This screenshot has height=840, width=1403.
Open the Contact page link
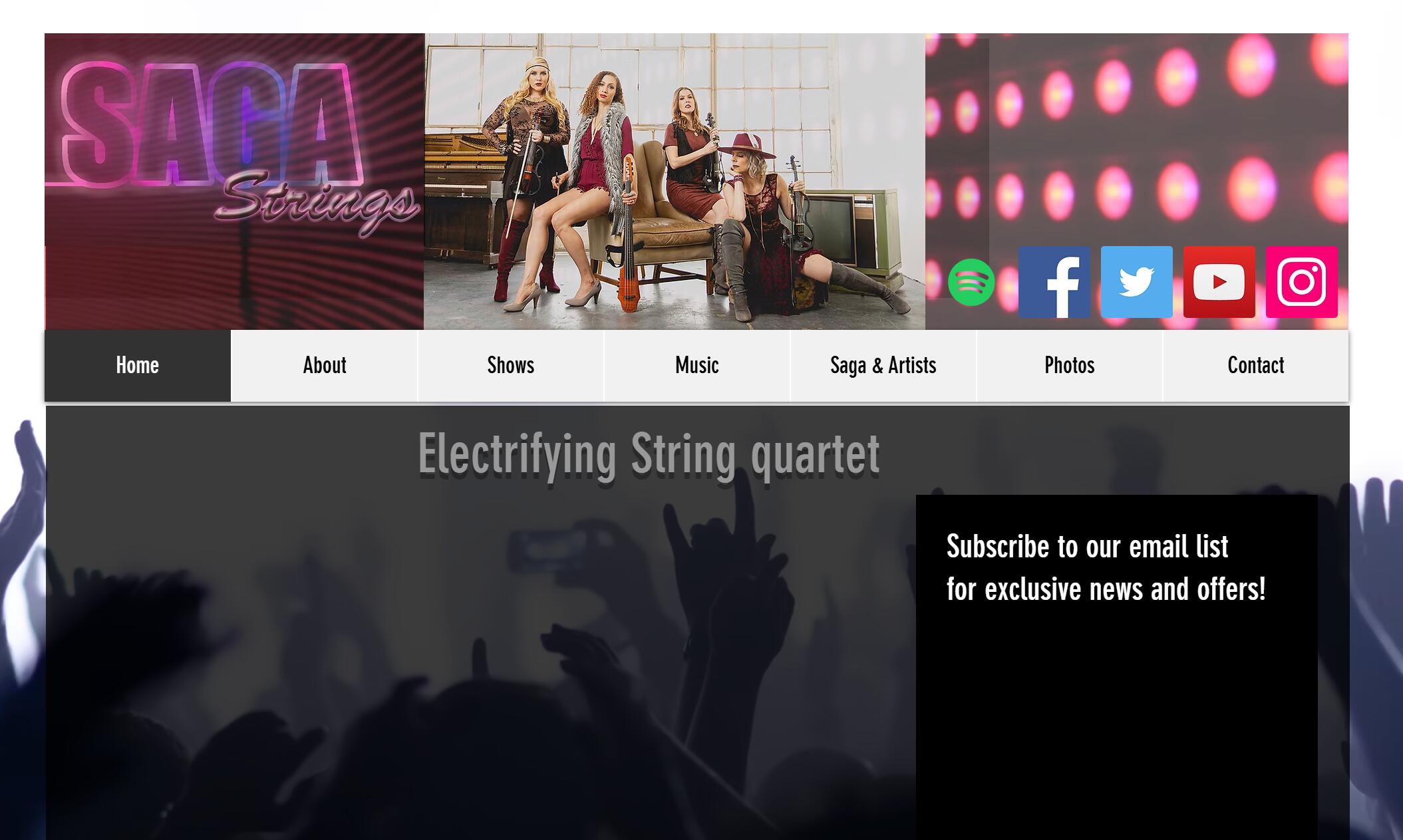1256,366
